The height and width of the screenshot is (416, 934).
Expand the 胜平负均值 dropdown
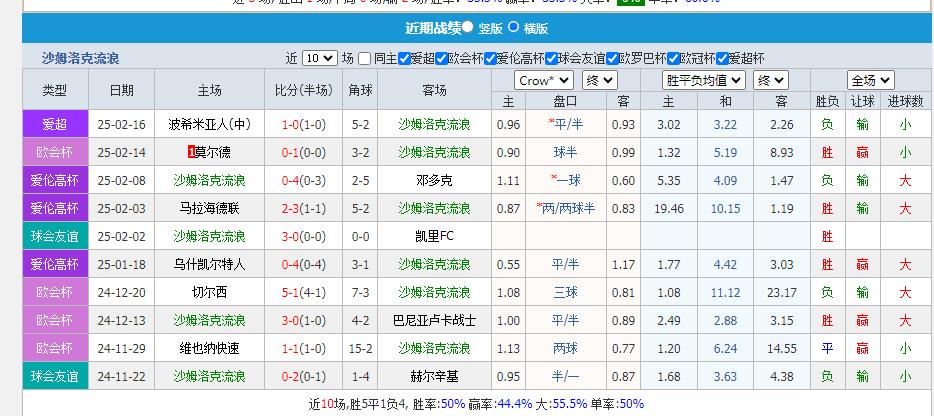click(x=706, y=80)
